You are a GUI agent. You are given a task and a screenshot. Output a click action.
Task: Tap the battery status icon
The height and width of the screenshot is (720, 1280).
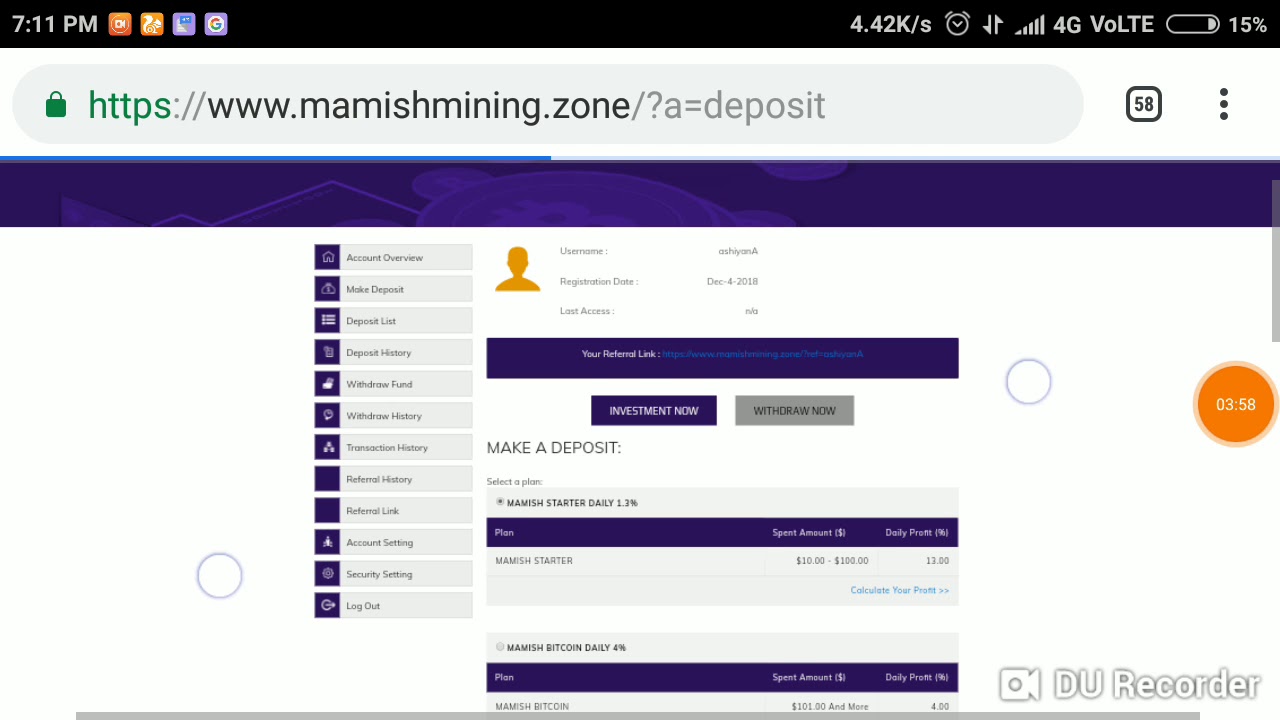[1193, 24]
